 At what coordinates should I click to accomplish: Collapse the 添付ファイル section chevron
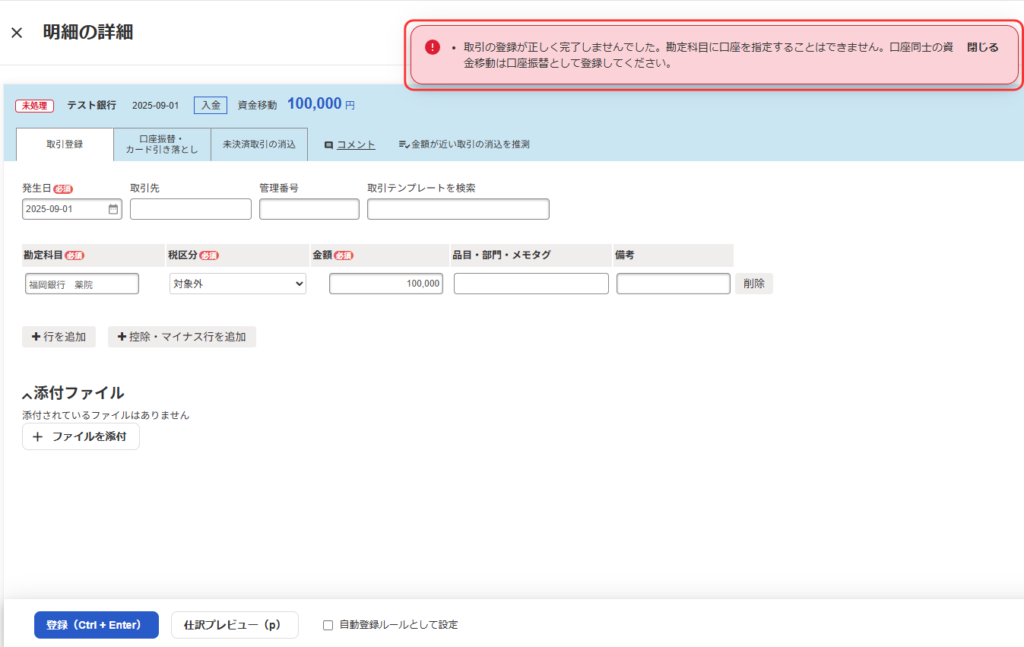27,395
